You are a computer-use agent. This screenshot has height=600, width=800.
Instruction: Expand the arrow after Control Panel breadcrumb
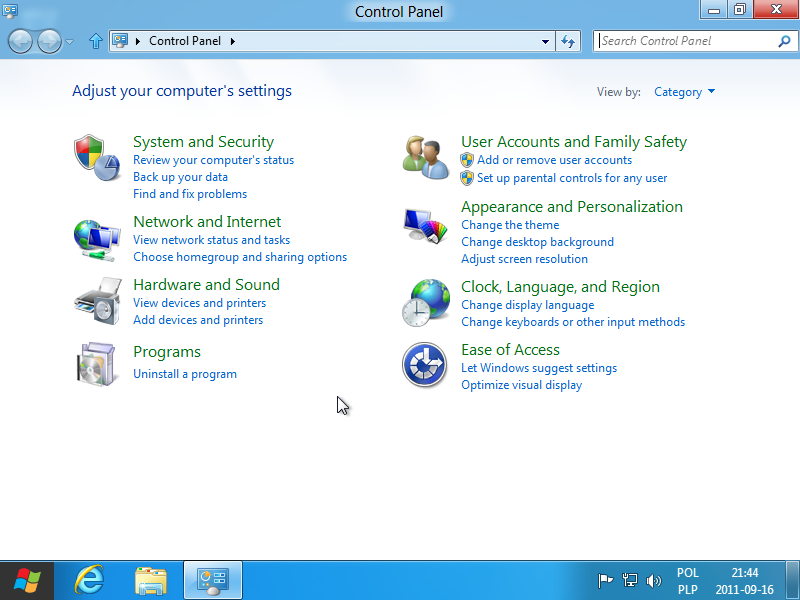[x=233, y=41]
